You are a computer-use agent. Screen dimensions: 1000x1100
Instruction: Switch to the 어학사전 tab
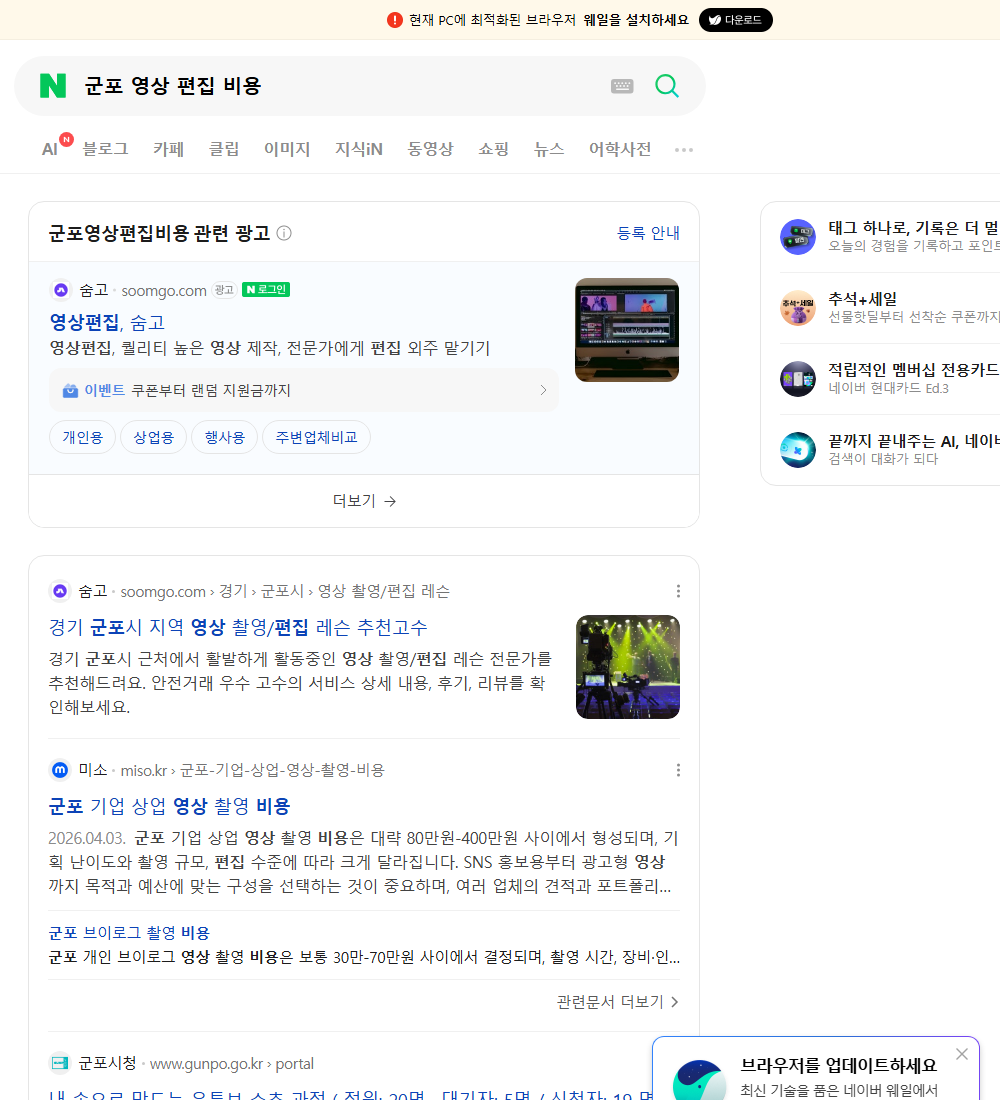(620, 149)
